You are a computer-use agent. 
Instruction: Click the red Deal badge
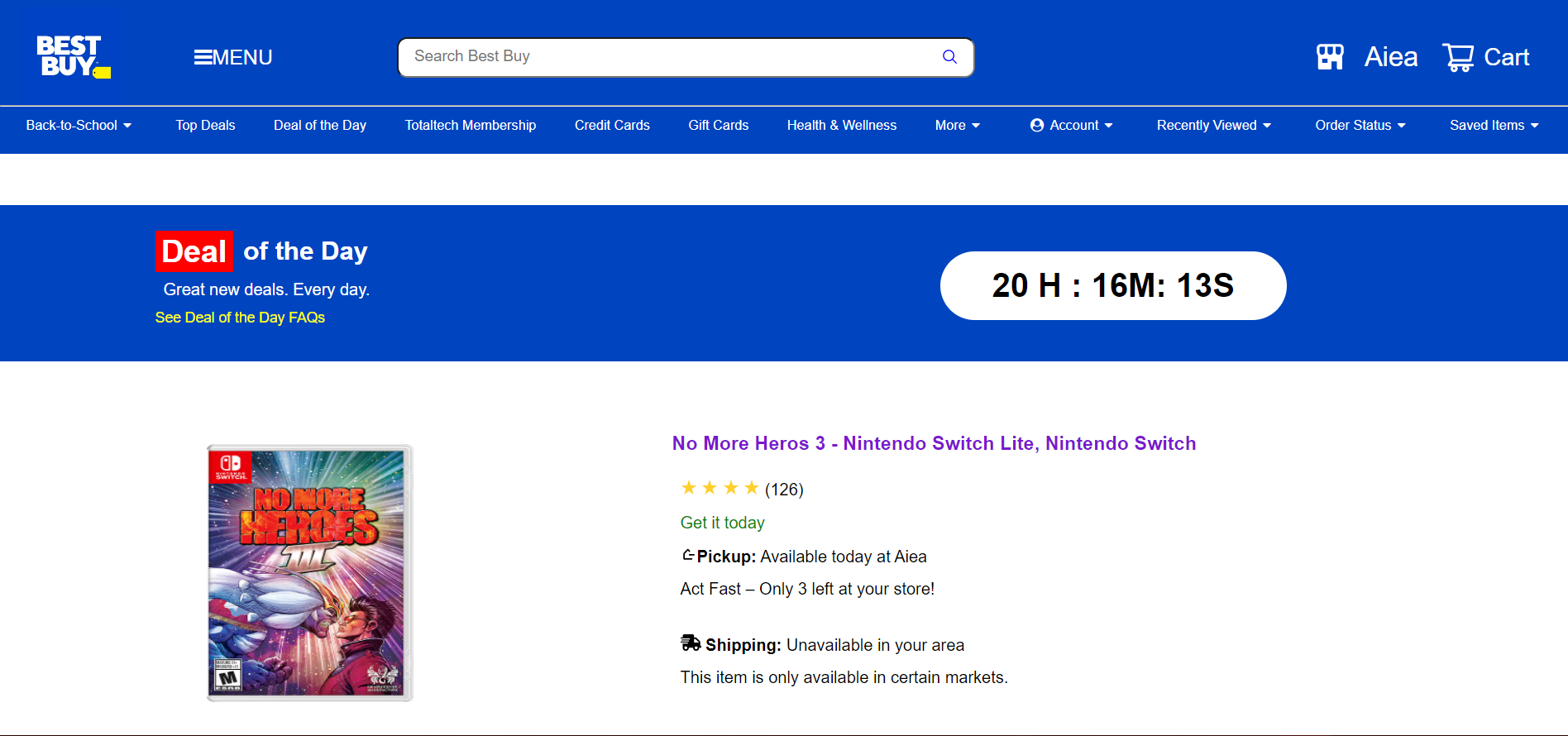point(194,251)
